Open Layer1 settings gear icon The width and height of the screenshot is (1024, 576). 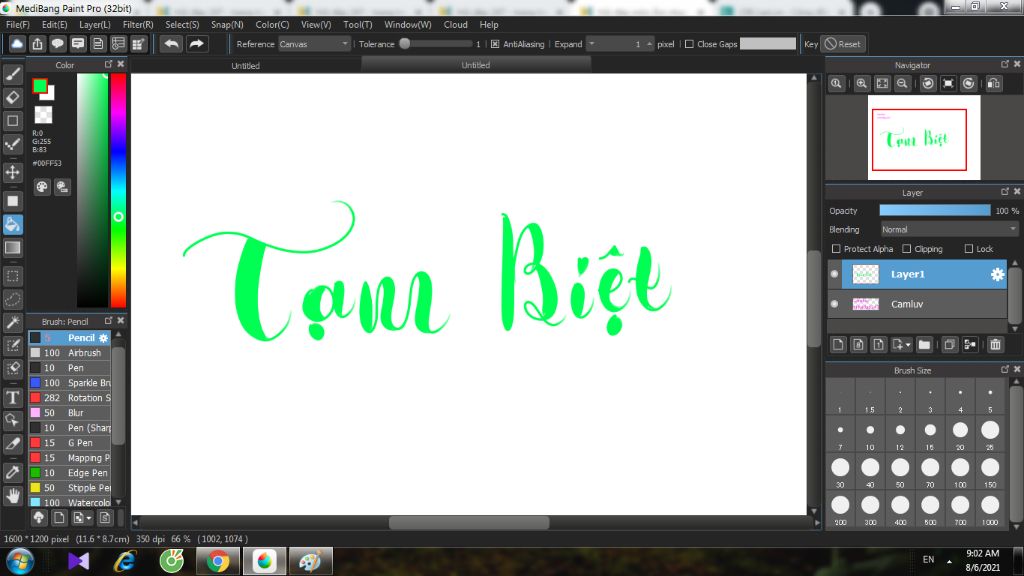pyautogui.click(x=997, y=275)
